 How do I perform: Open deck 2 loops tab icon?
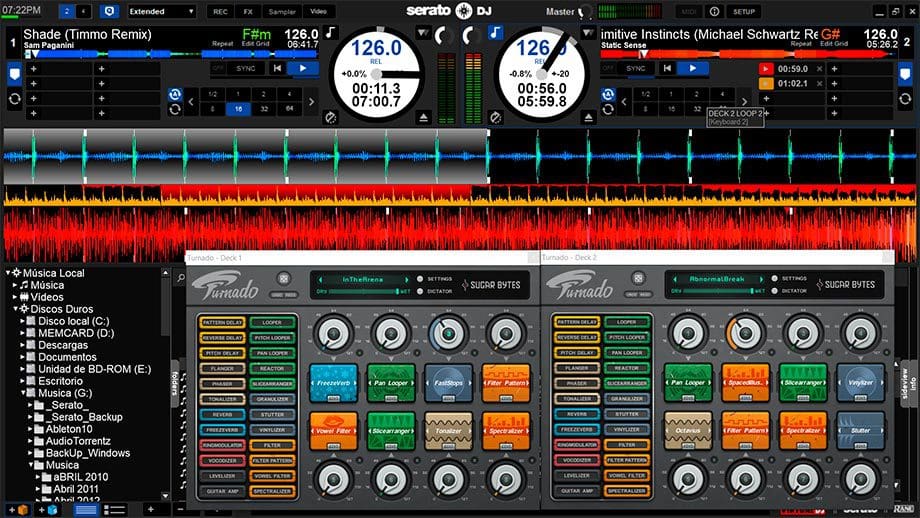[905, 99]
